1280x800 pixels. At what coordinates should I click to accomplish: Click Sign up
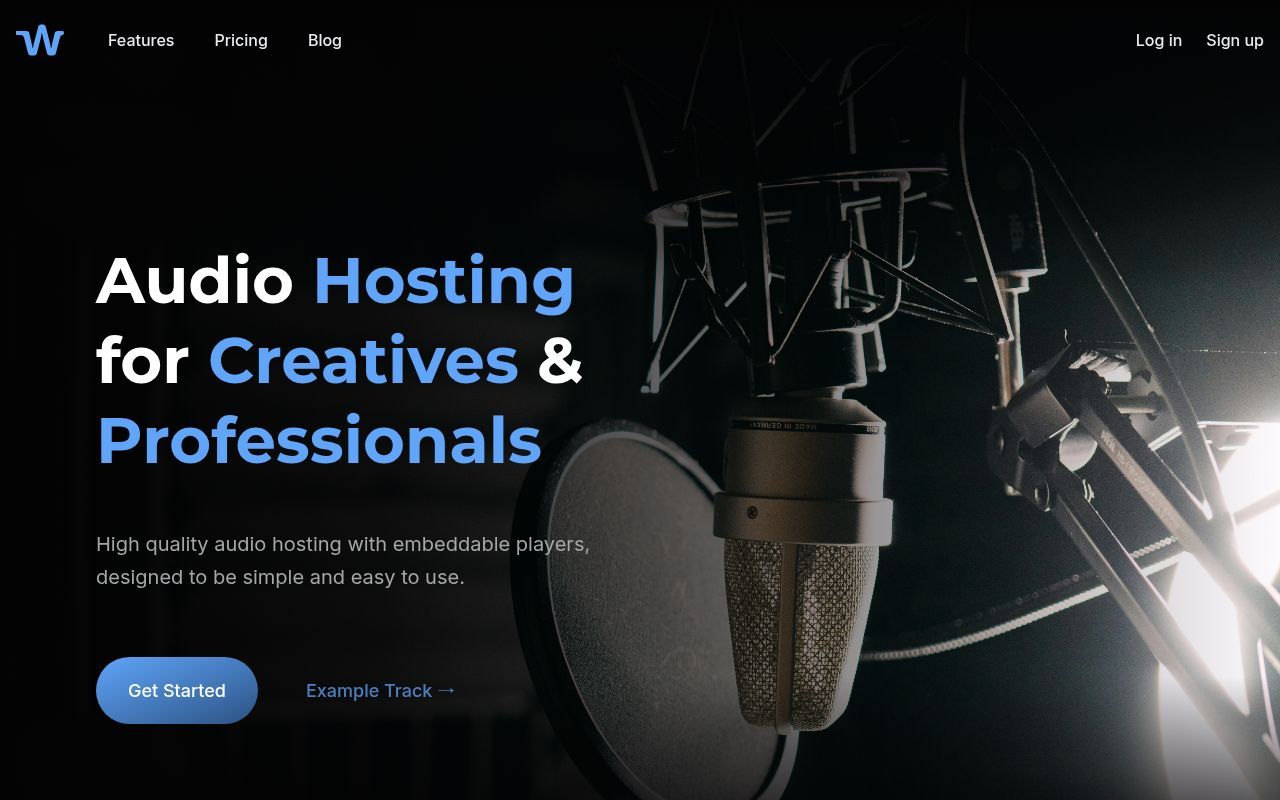[x=1235, y=40]
